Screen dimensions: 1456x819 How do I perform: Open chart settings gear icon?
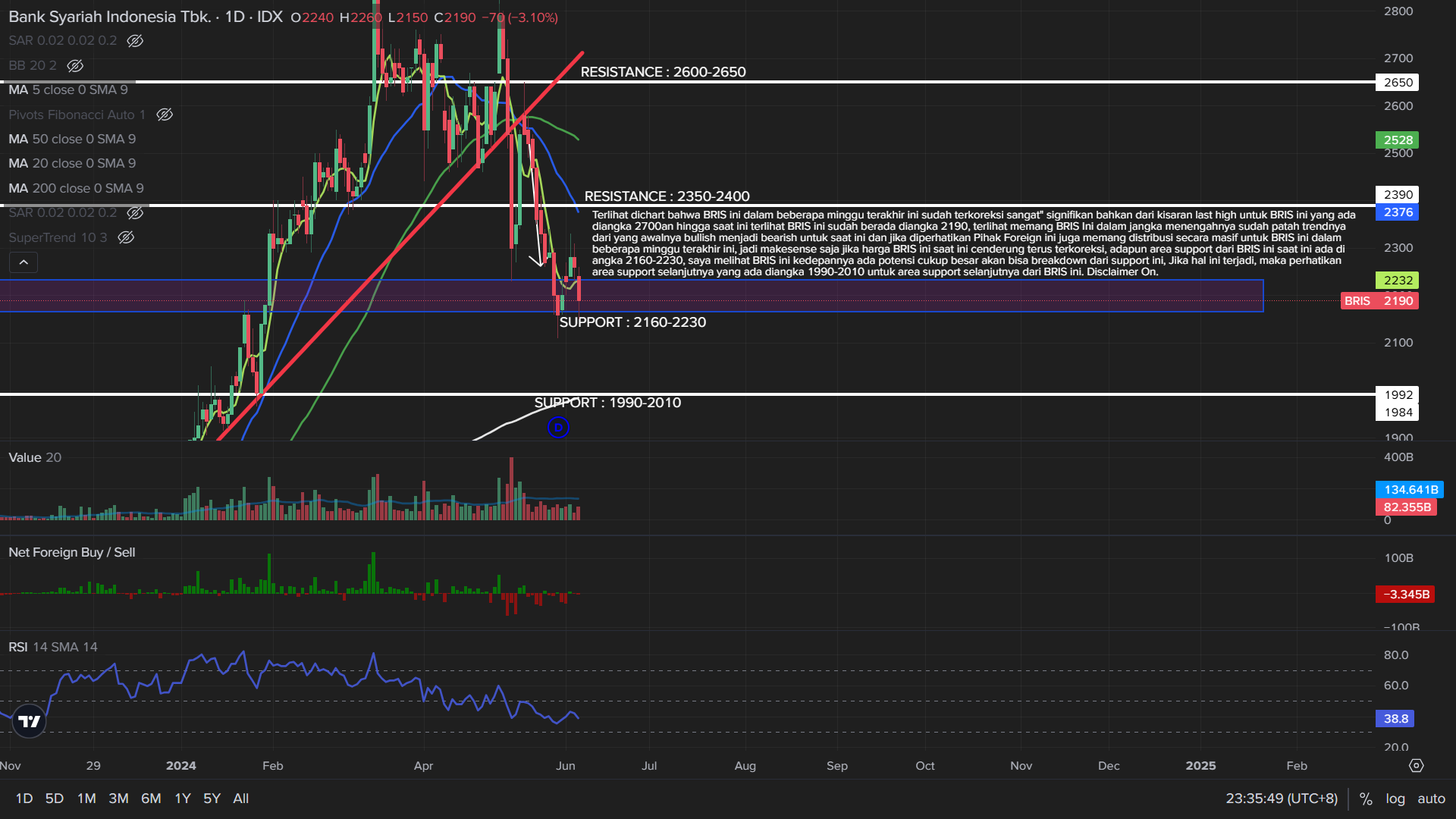pos(1416,766)
